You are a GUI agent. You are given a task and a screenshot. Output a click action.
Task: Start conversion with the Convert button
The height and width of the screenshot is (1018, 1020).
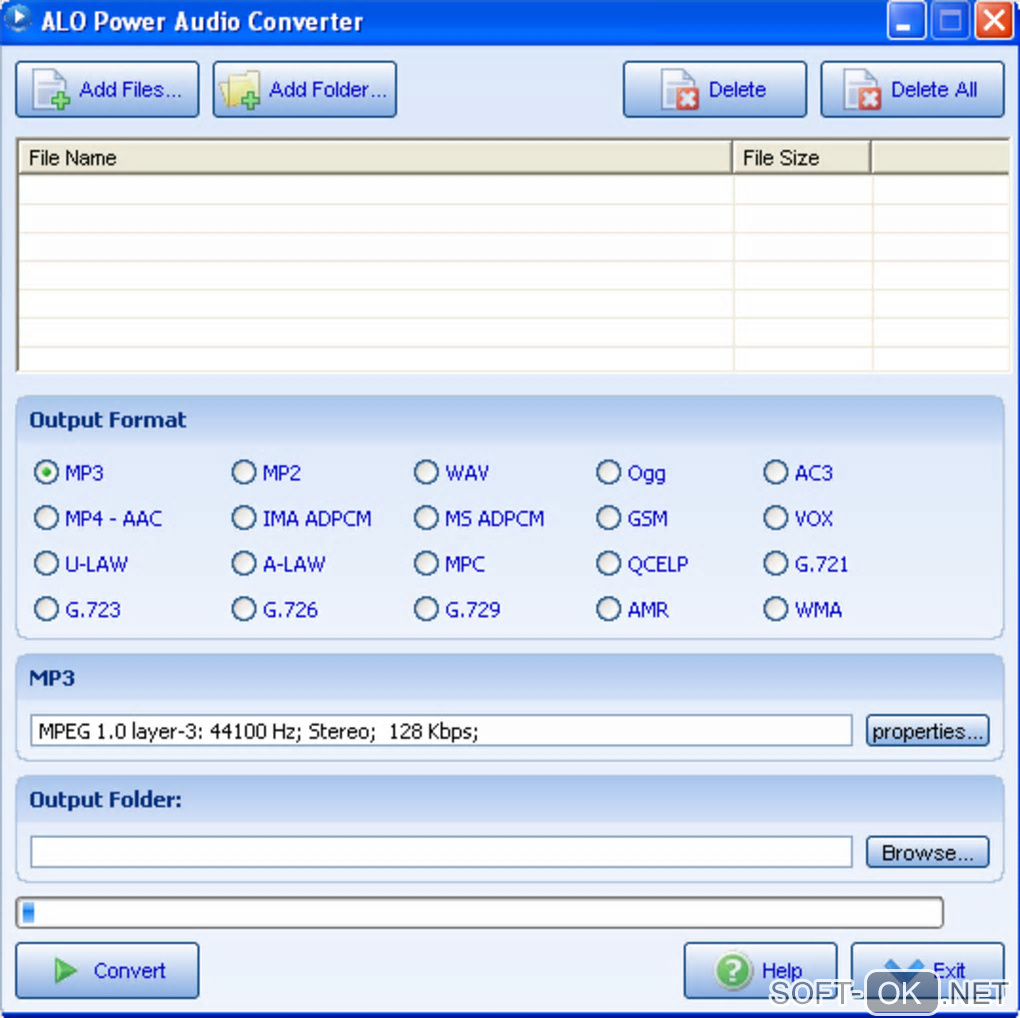107,970
